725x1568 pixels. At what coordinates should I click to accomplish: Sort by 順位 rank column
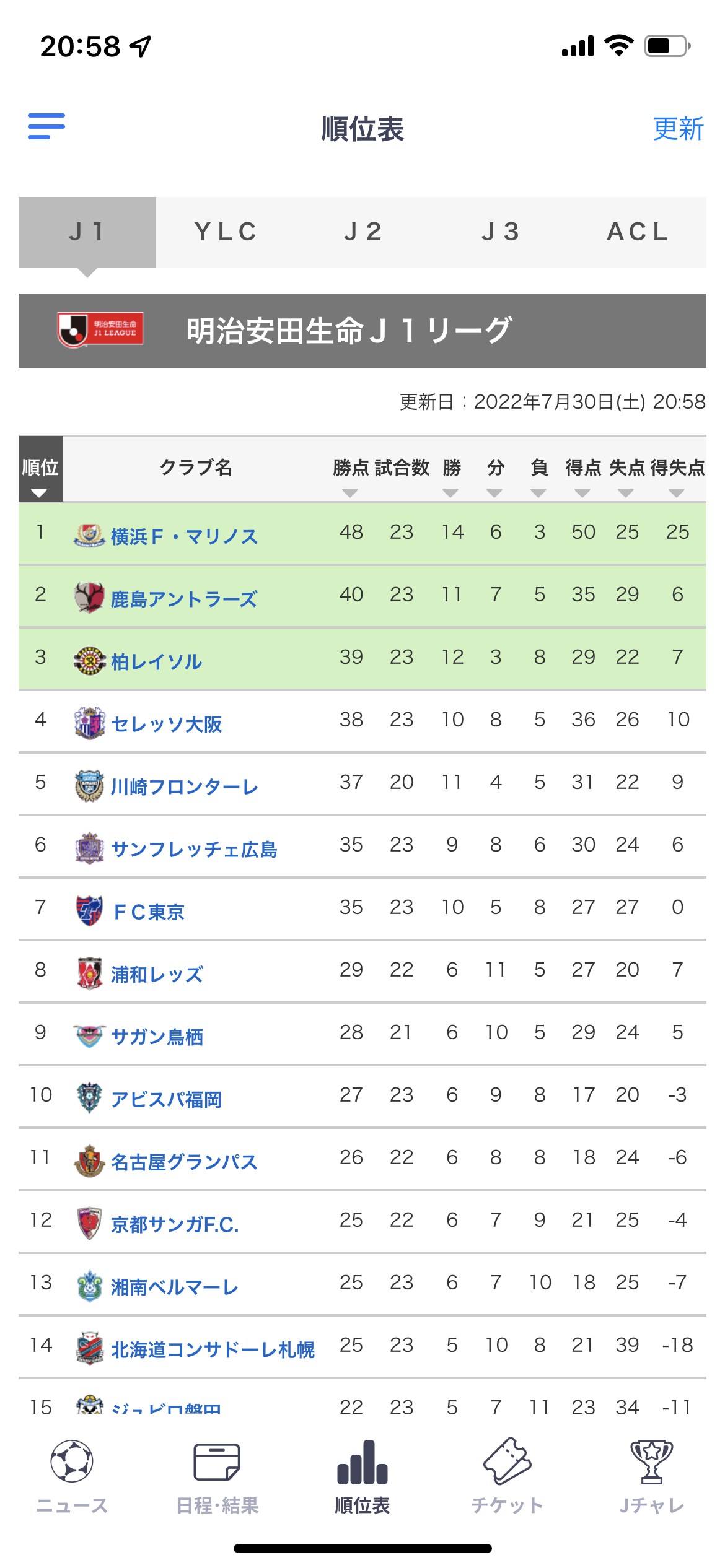[x=40, y=469]
